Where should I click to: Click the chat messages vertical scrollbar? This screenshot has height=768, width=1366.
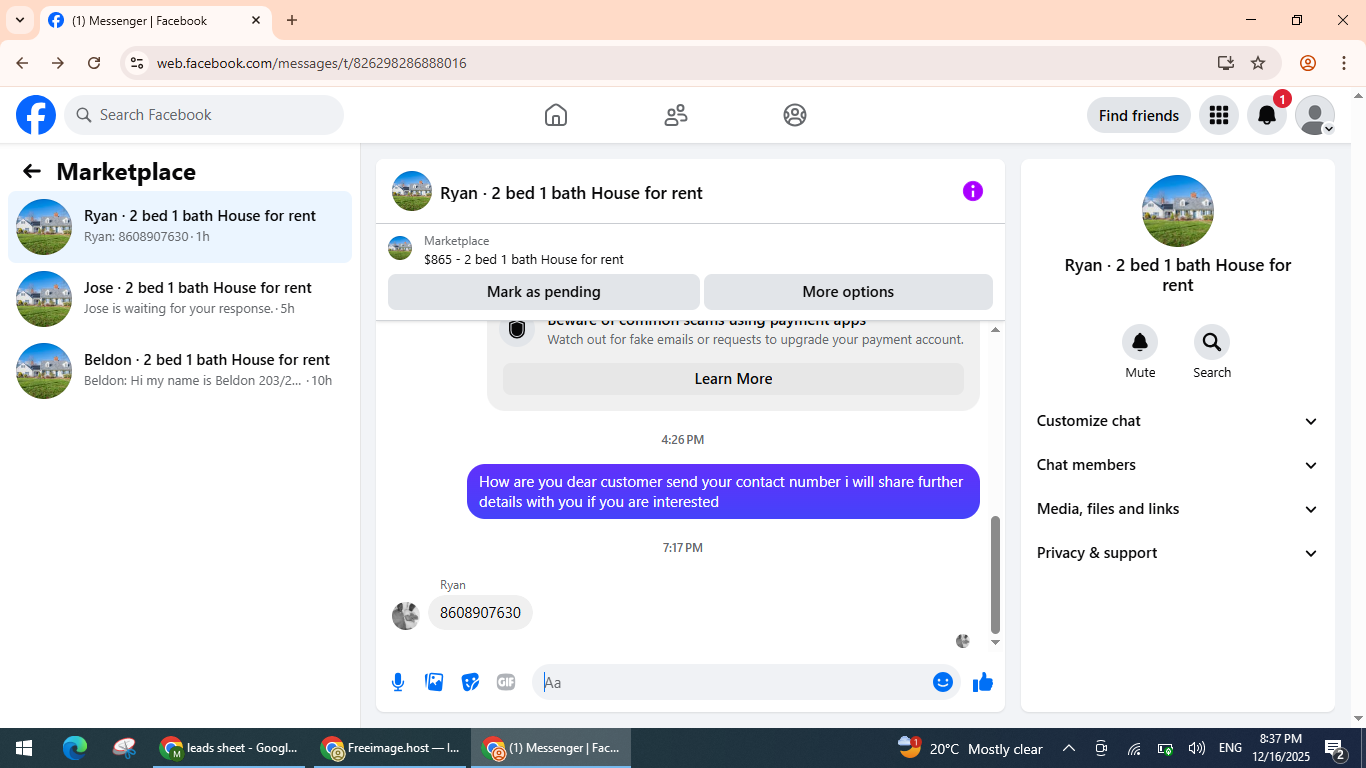click(x=995, y=575)
